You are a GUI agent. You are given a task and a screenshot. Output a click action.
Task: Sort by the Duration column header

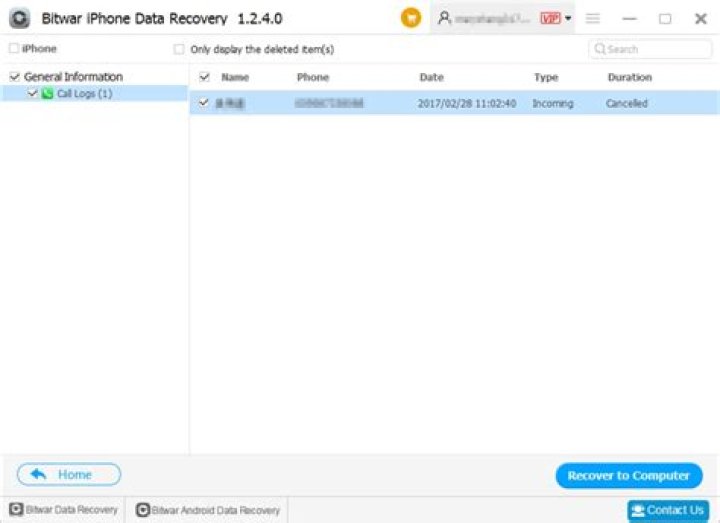click(629, 77)
